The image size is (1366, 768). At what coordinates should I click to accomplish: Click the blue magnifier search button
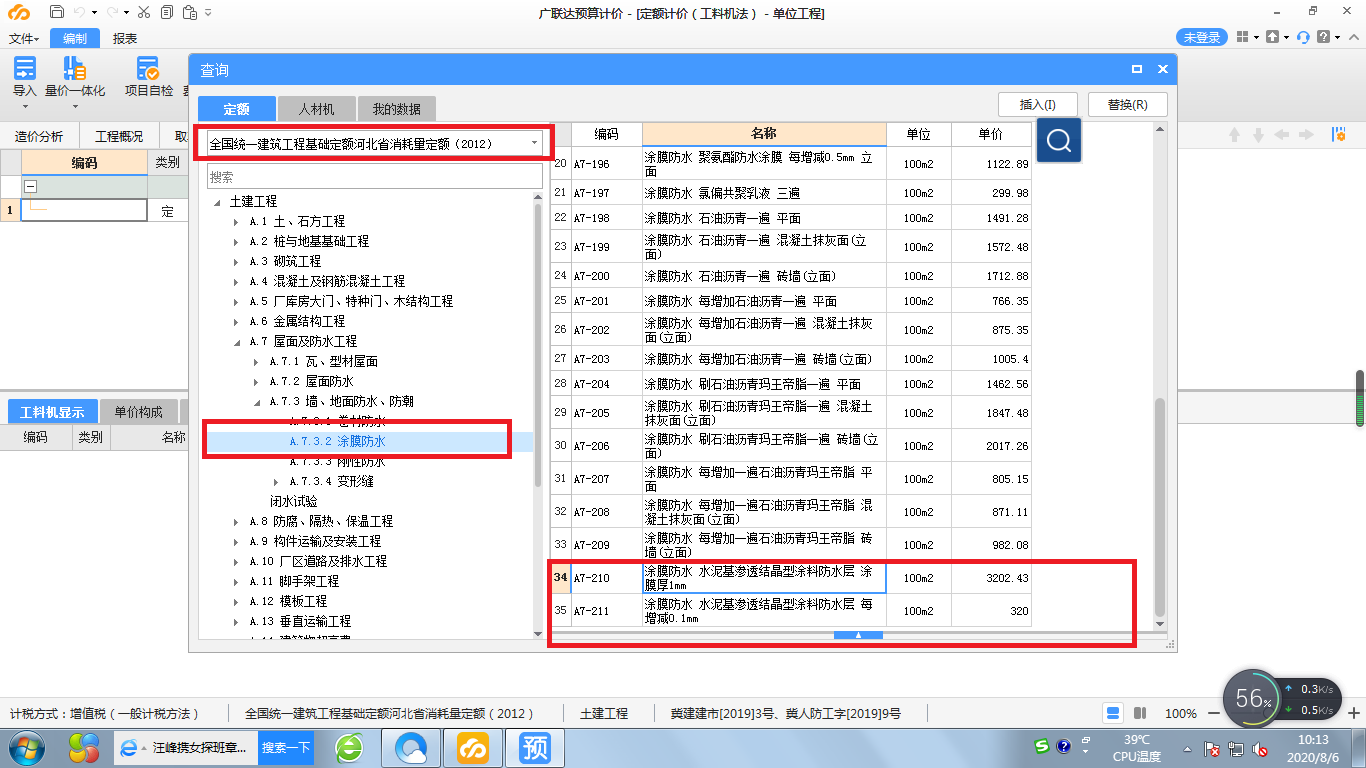click(1059, 140)
